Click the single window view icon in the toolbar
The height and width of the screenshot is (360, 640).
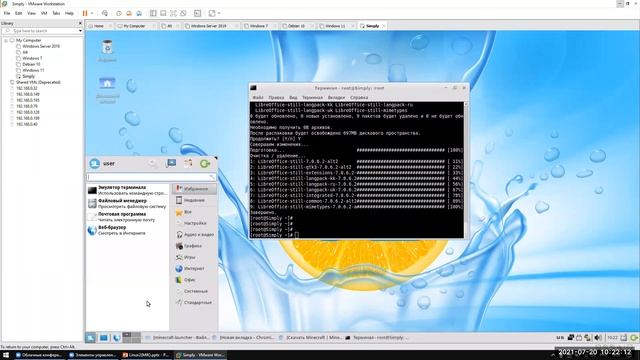point(163,13)
